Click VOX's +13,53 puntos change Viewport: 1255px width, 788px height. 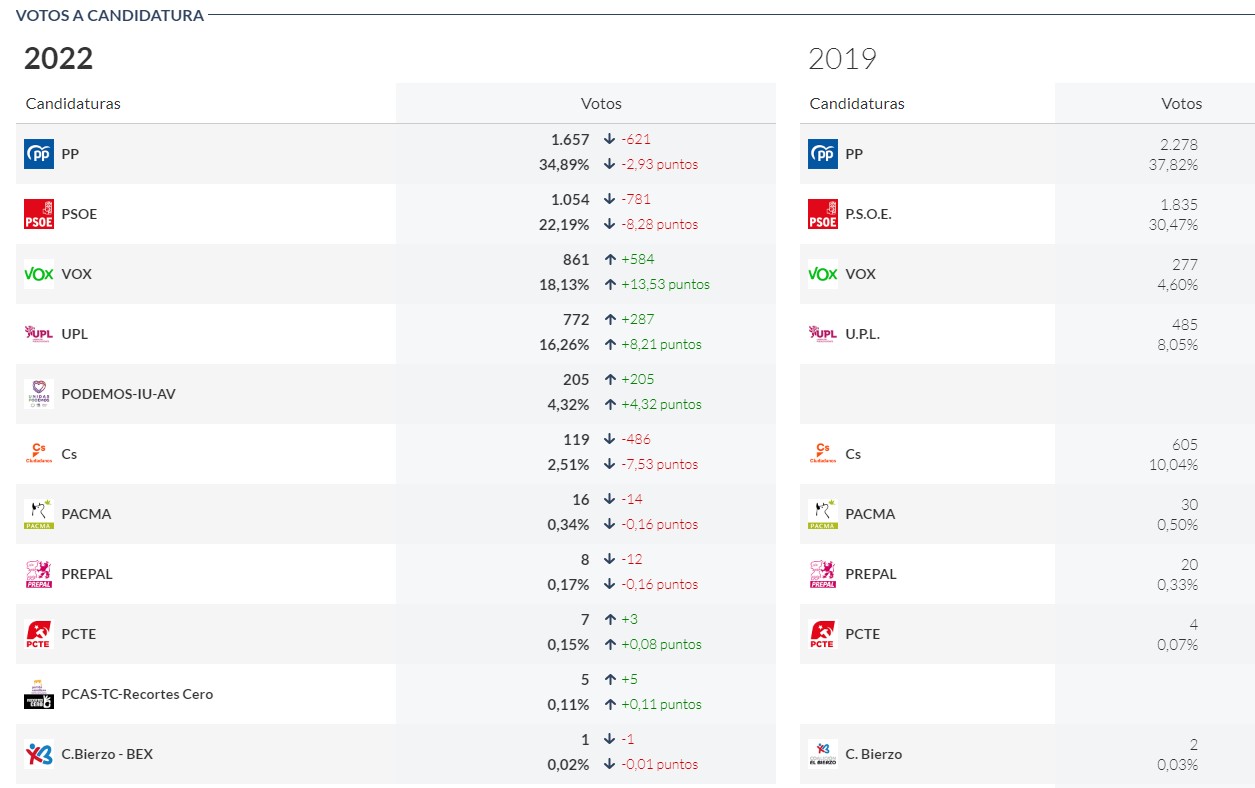point(665,284)
